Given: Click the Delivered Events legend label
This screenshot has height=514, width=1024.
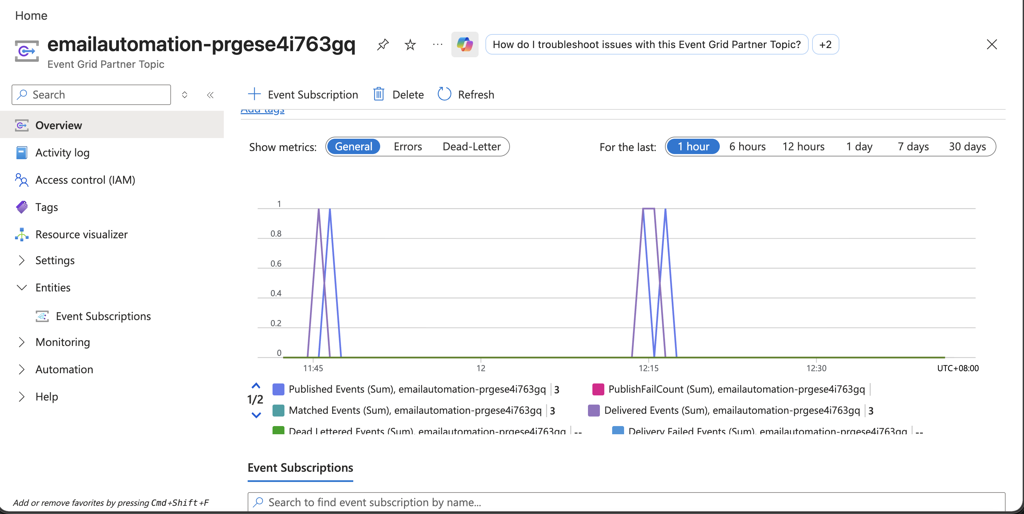Looking at the screenshot, I should click(x=732, y=411).
